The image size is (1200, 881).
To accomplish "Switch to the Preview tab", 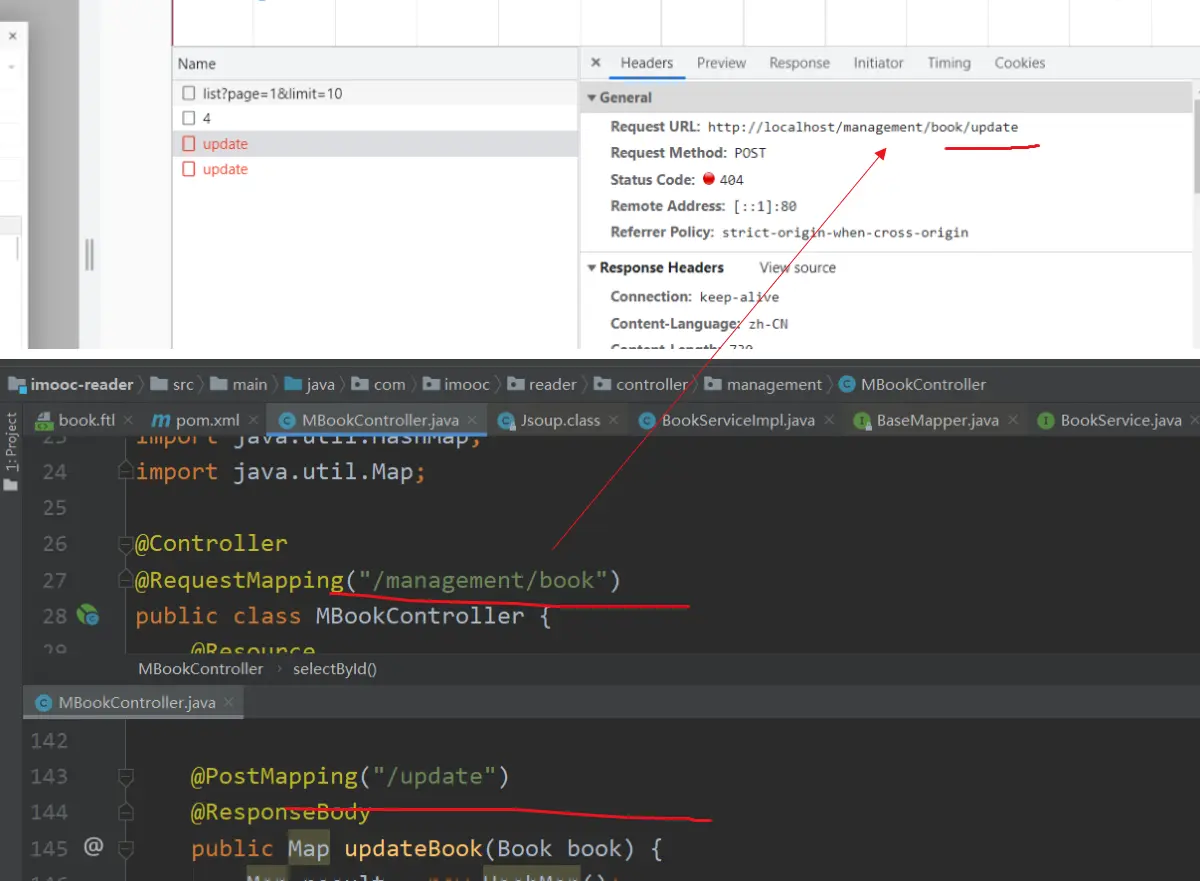I will 721,63.
